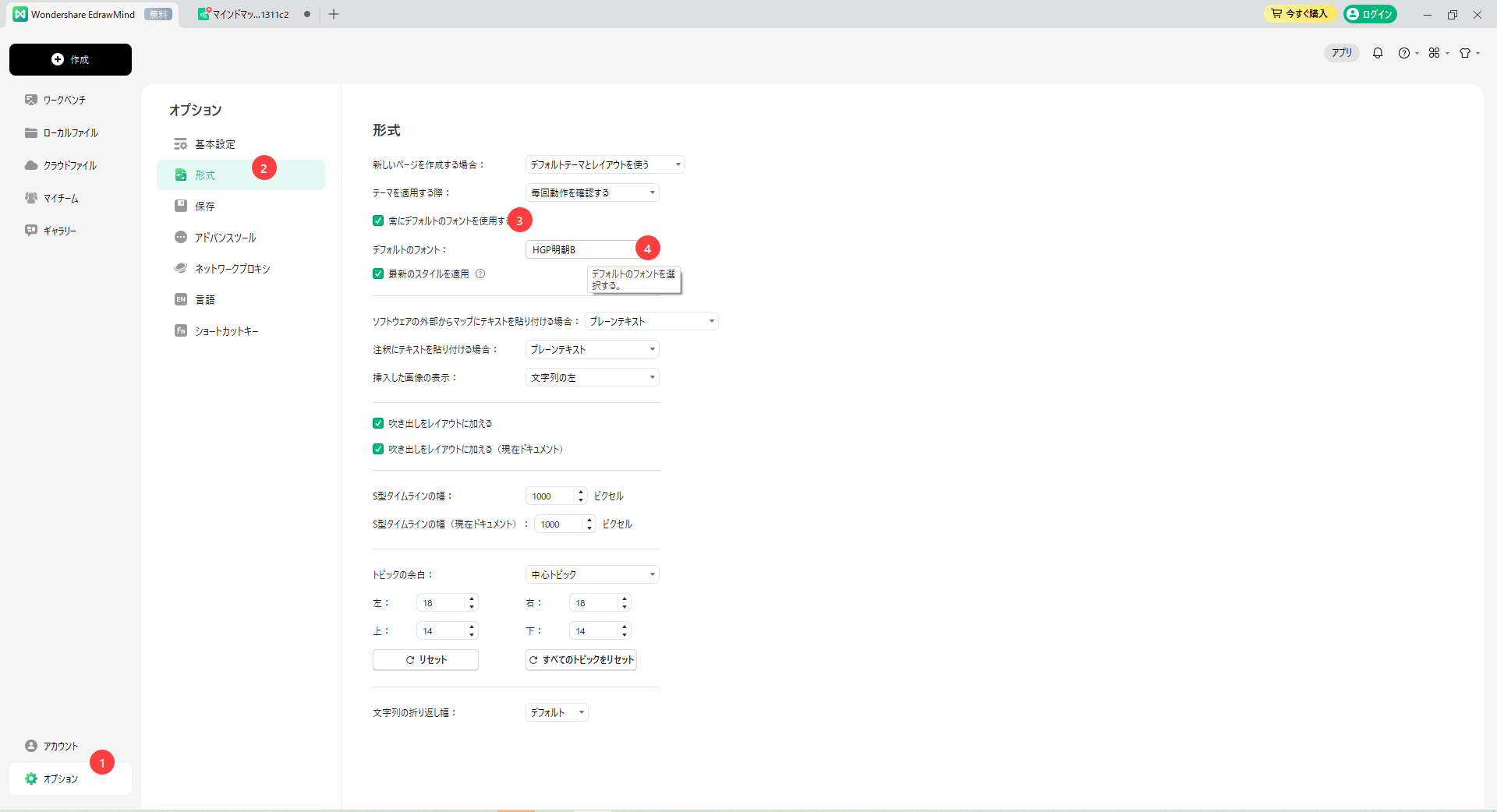
Task: Click current document timeline width stepper
Action: [x=589, y=524]
